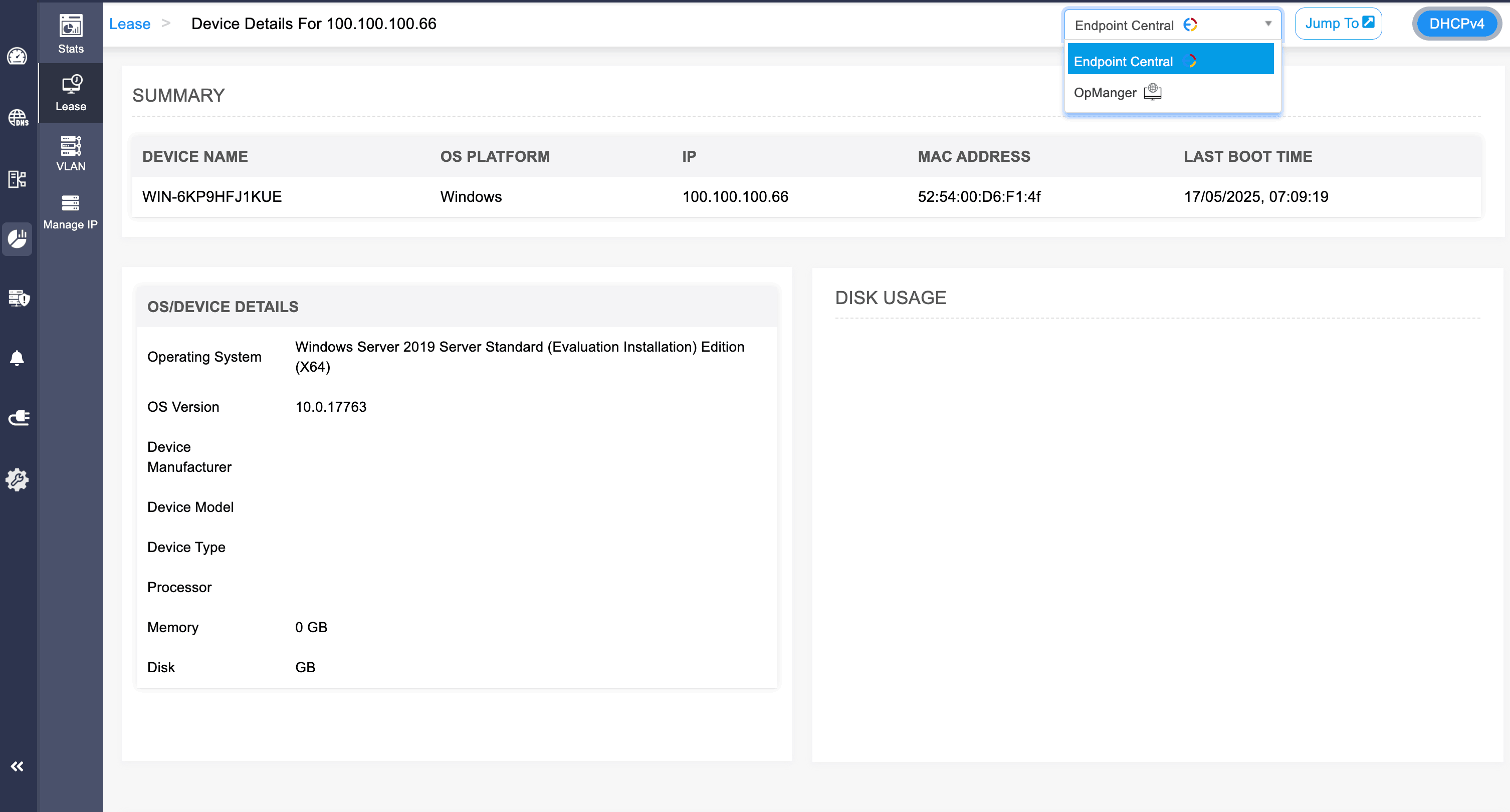
Task: Collapse sidebar with double chevron icon
Action: pos(17,766)
